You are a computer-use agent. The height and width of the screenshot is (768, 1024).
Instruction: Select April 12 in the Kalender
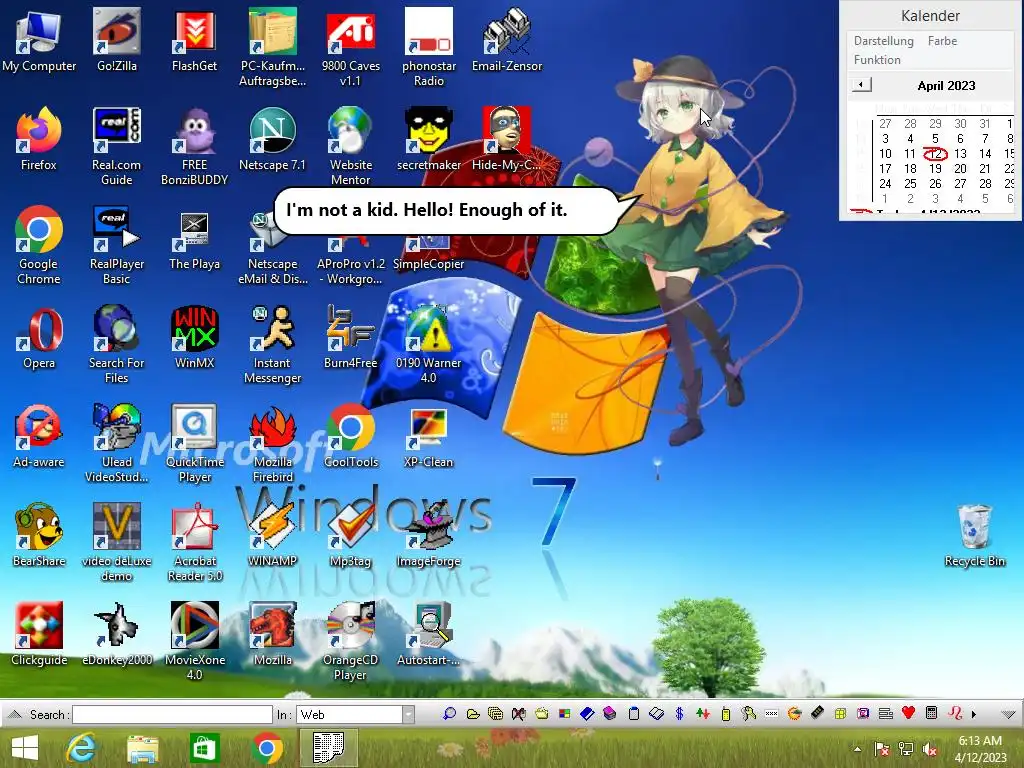[x=935, y=153]
